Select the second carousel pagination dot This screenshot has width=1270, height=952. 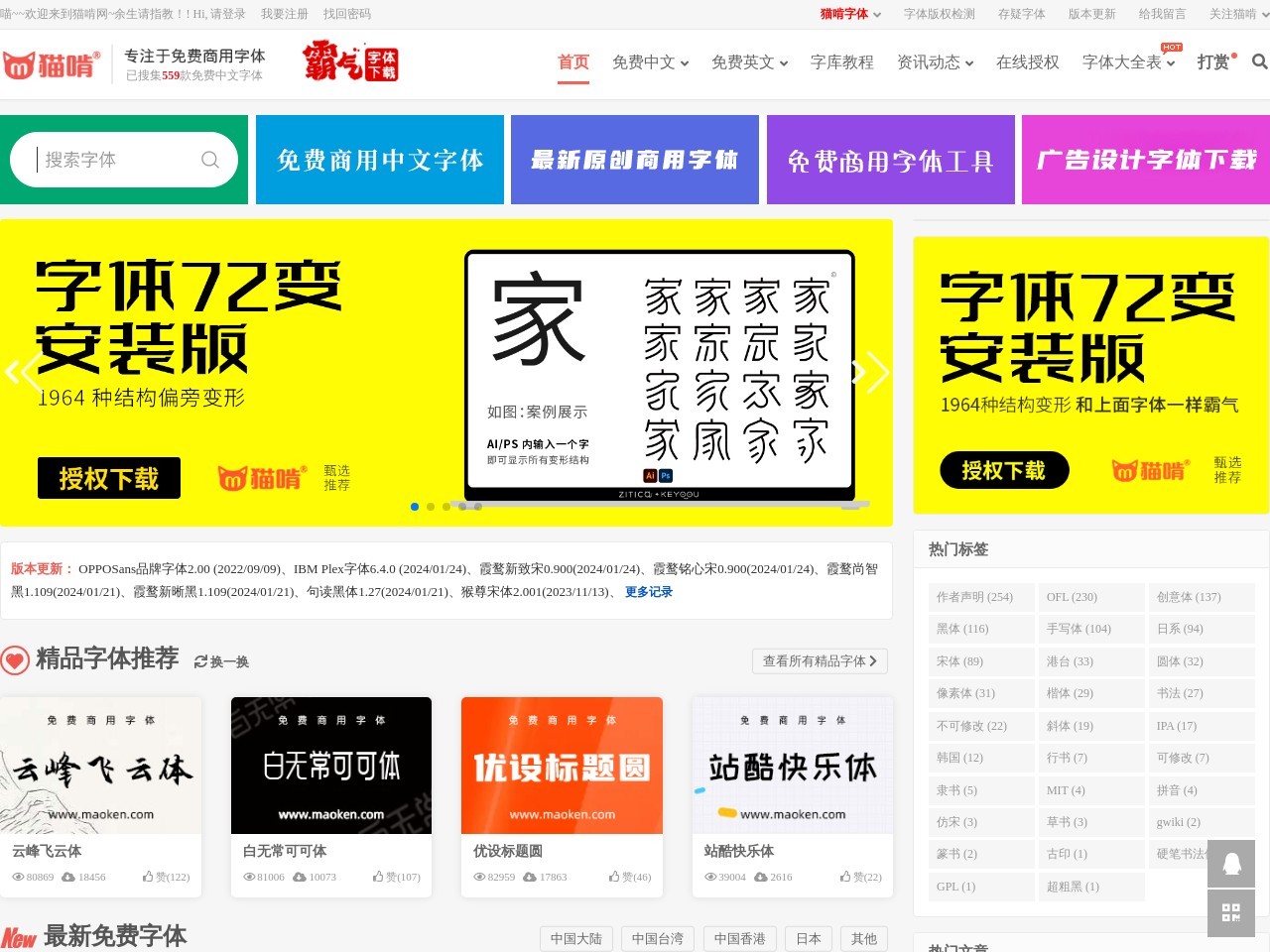[430, 507]
